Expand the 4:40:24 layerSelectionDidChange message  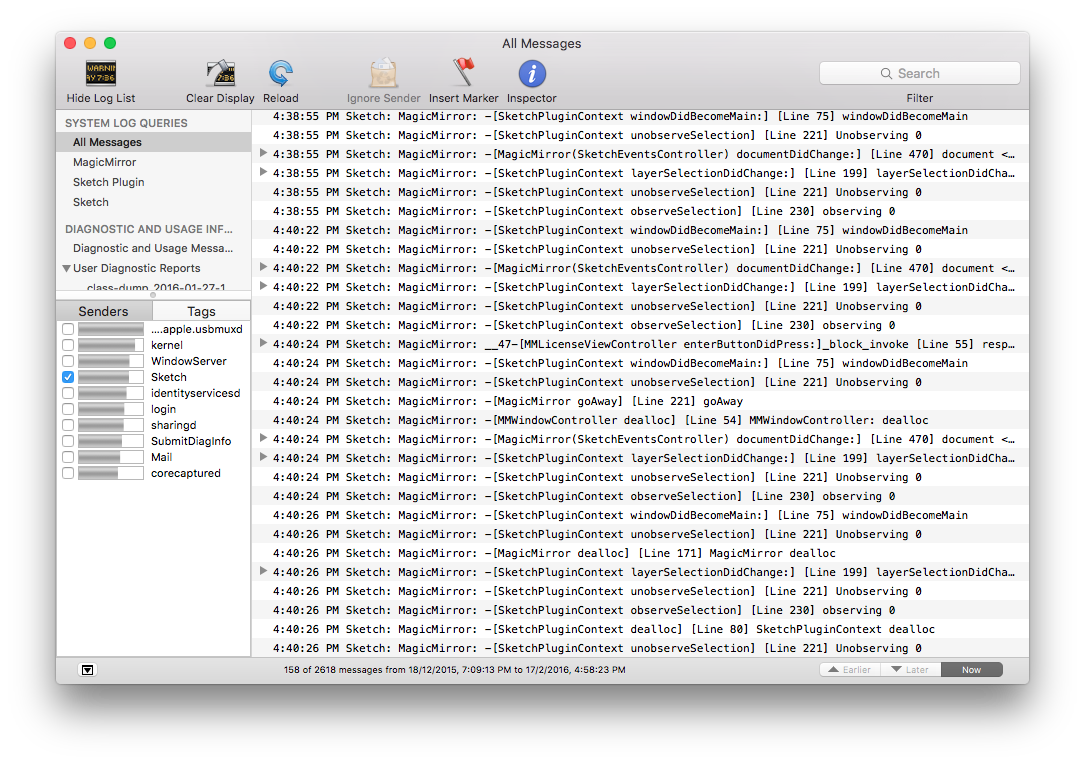pyautogui.click(x=263, y=457)
